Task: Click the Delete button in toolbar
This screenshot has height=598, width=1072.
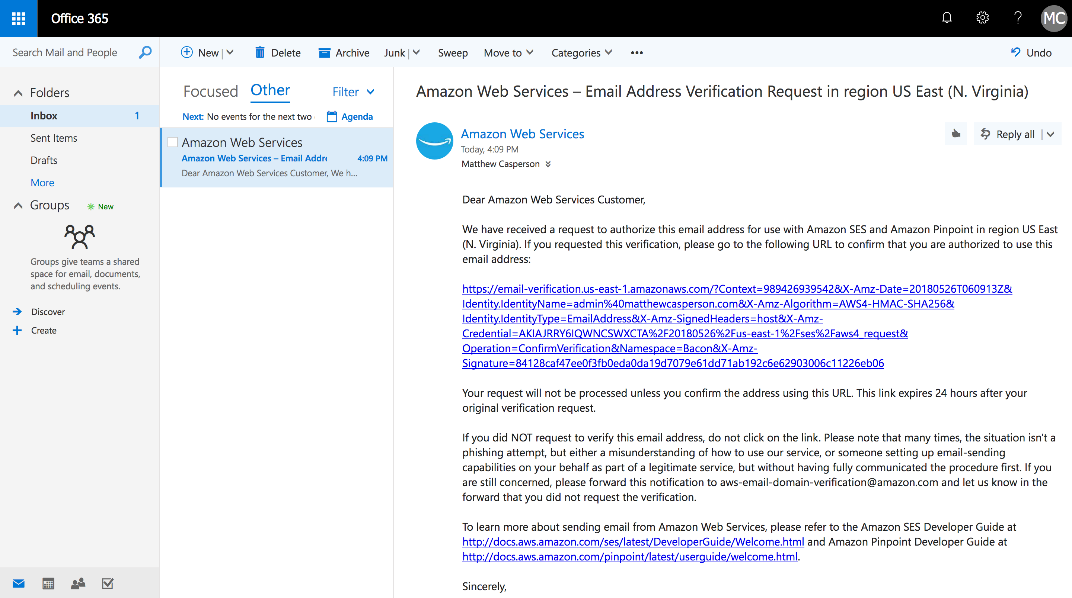Action: (x=277, y=53)
